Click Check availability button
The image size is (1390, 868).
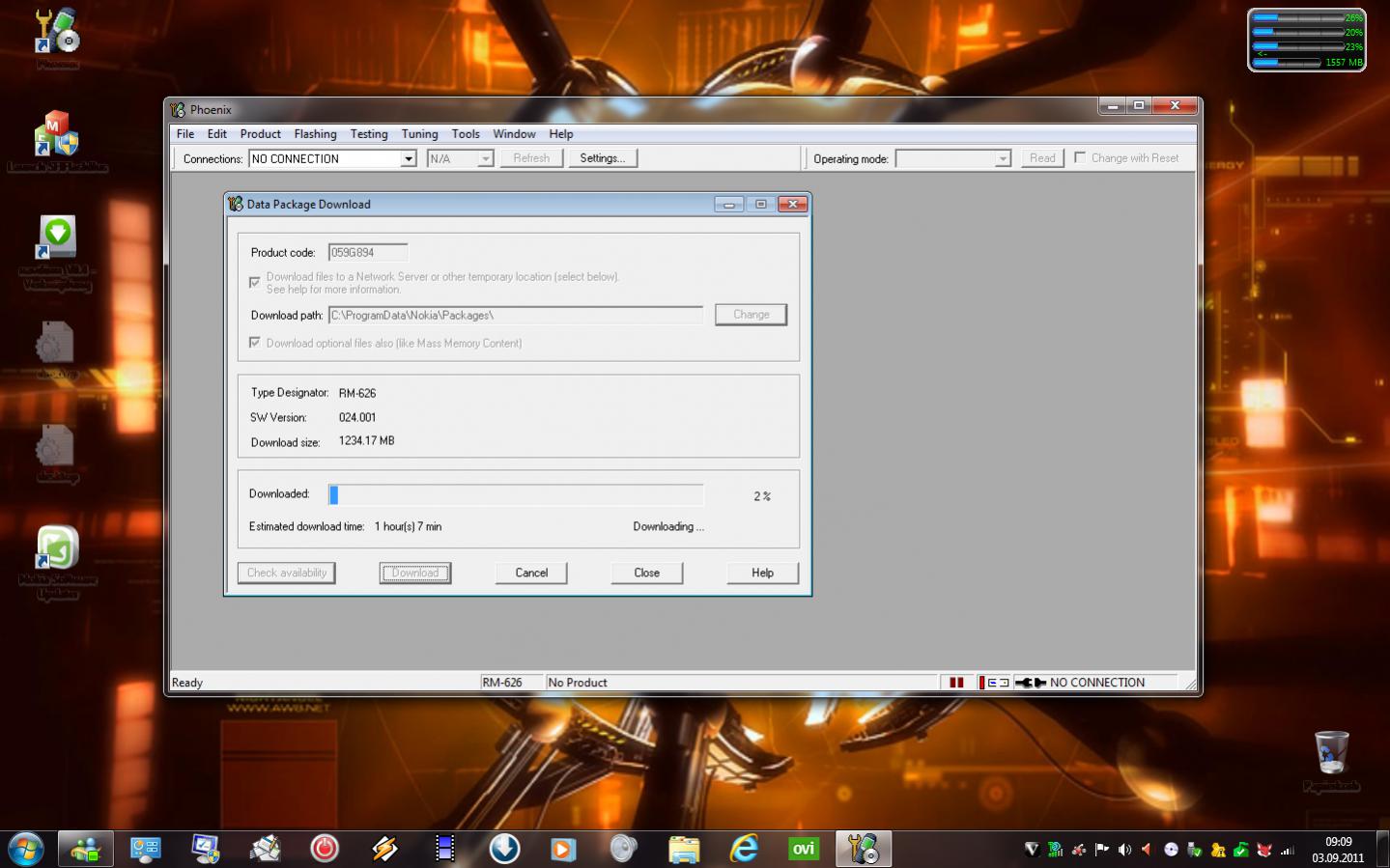click(287, 573)
